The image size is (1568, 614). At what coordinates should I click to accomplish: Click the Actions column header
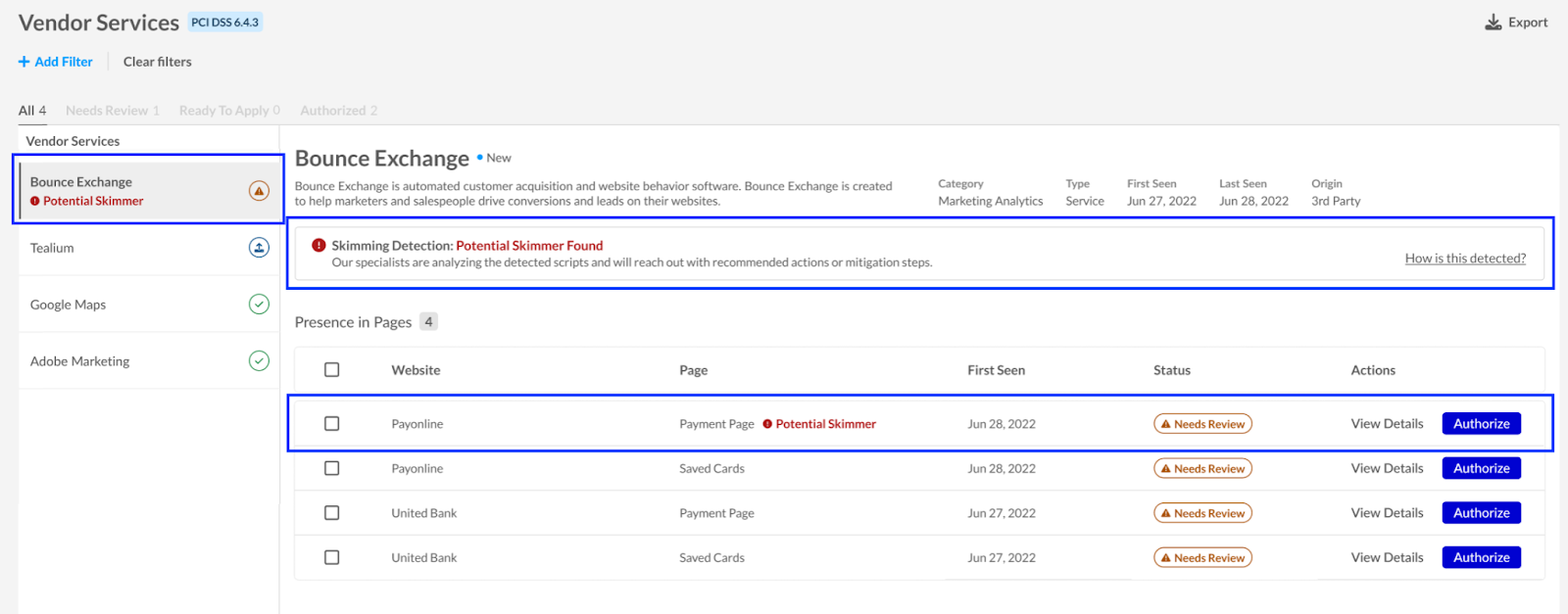pos(1373,370)
